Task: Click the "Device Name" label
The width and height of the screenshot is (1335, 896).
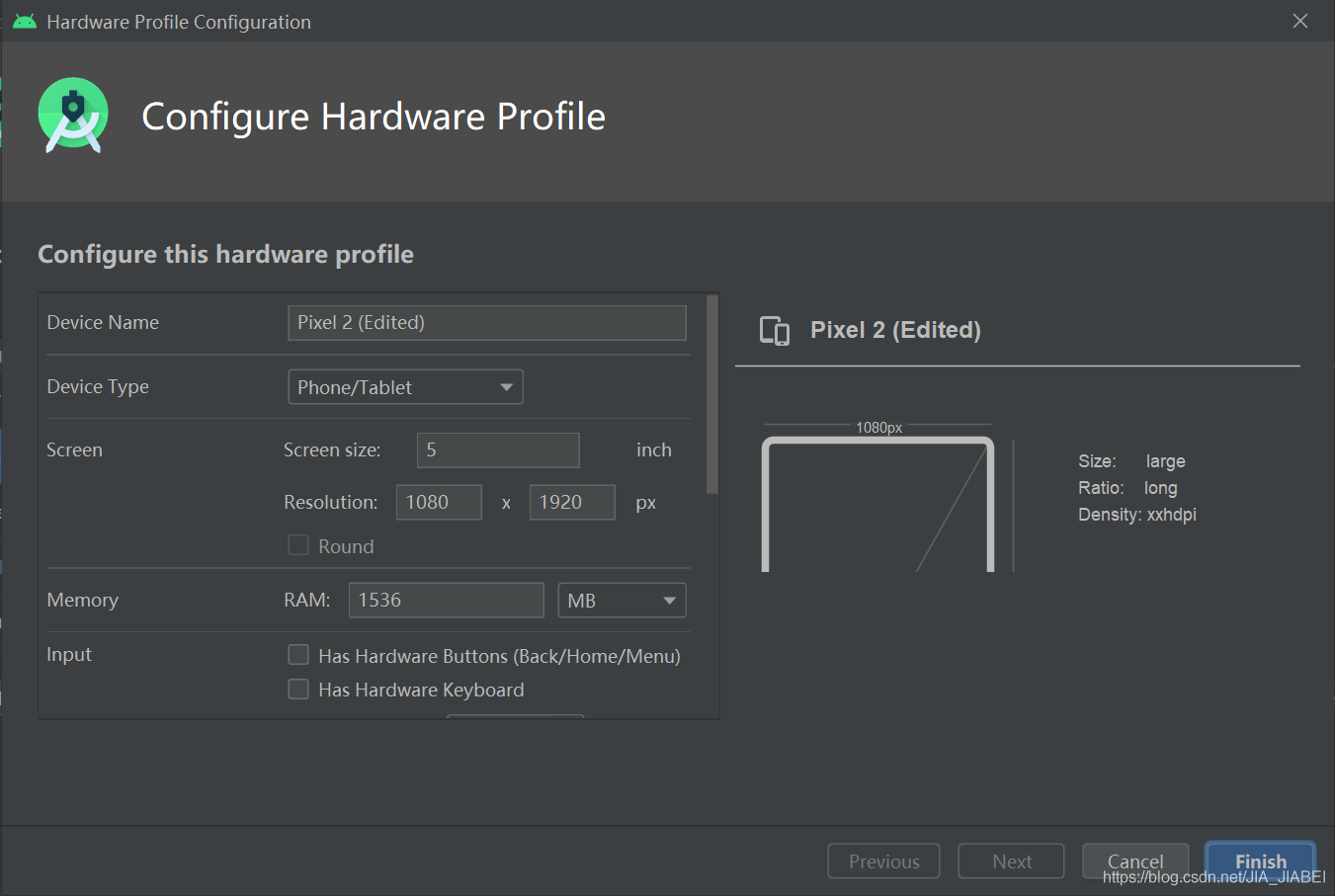Action: [x=103, y=323]
